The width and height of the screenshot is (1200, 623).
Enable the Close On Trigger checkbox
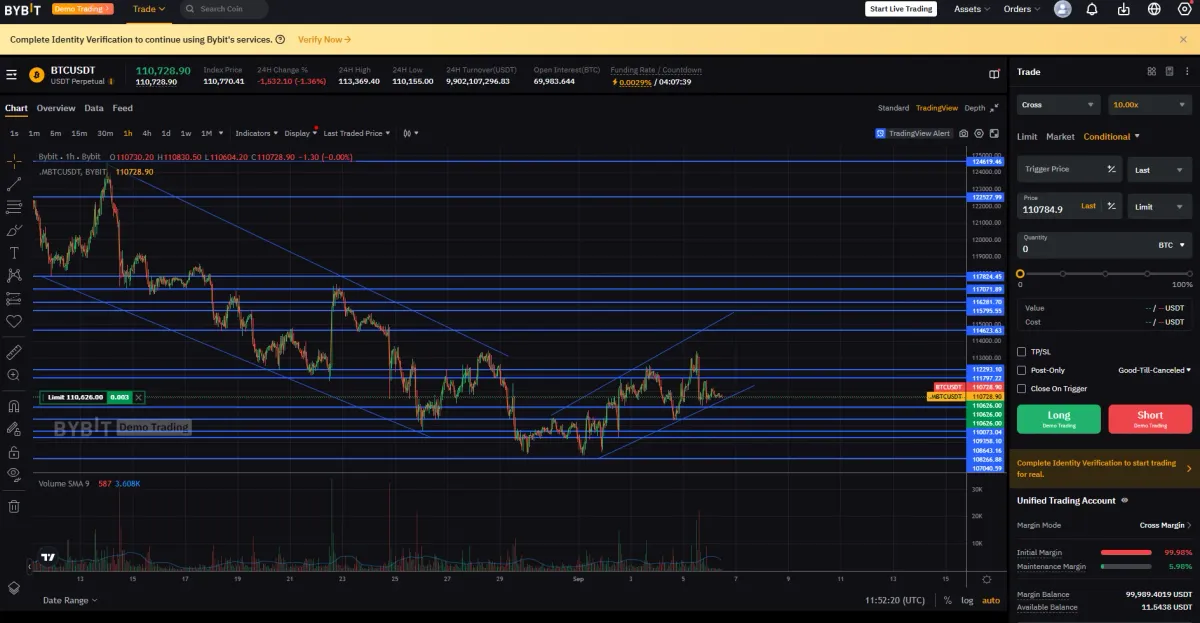coord(1021,389)
